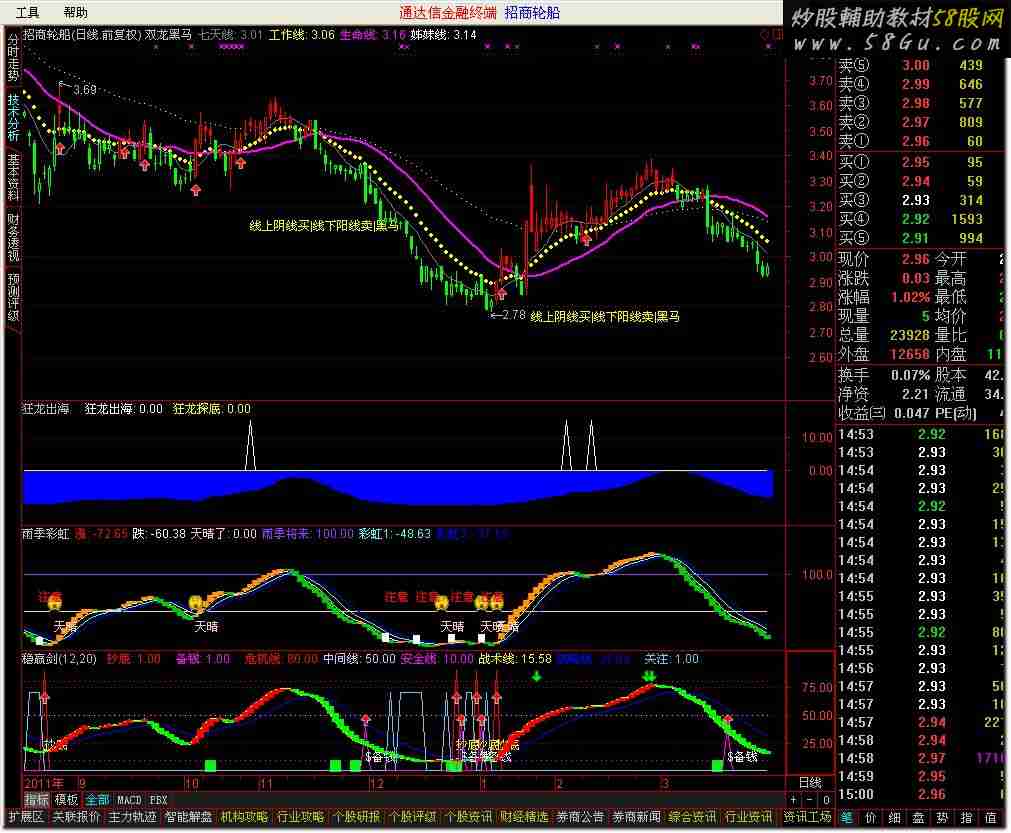Screen dimensions: 1011x833
Task: Open the 综合资讯 bottom tab
Action: tap(692, 817)
